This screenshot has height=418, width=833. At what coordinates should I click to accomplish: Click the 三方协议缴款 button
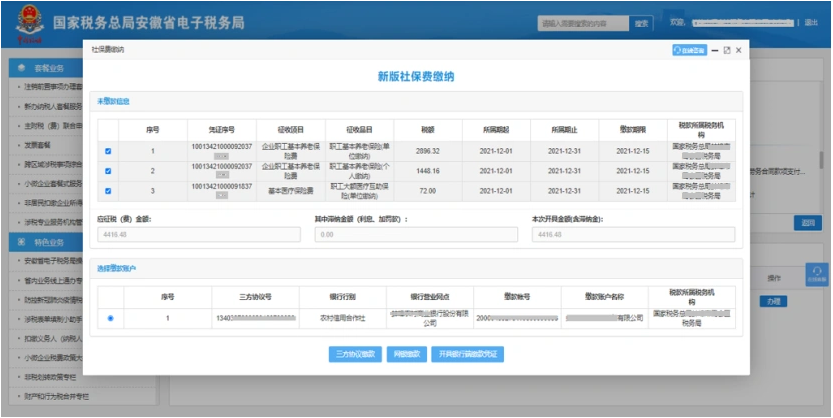tap(355, 354)
